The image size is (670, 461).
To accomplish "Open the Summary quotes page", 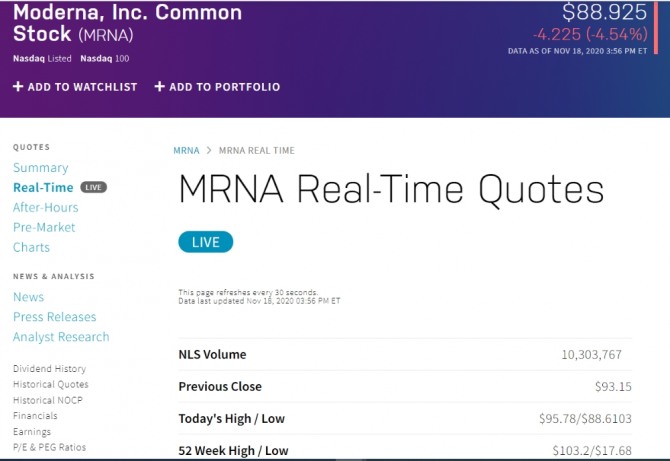I will point(41,168).
